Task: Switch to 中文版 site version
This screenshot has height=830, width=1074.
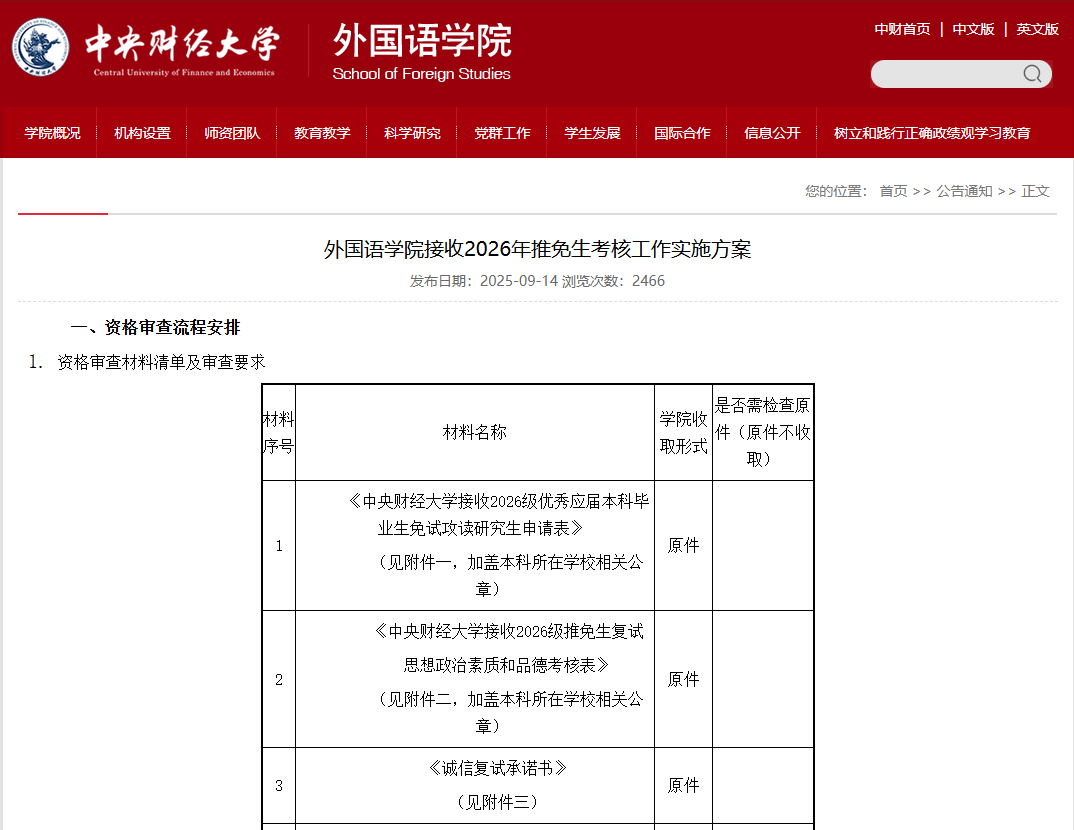Action: pyautogui.click(x=973, y=29)
